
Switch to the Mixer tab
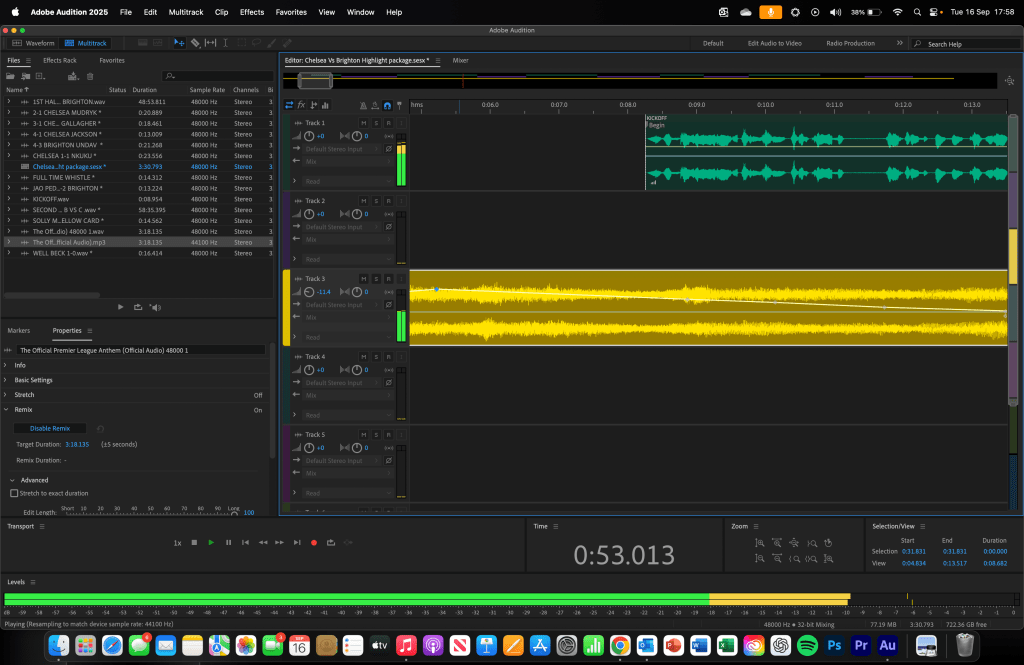[460, 60]
